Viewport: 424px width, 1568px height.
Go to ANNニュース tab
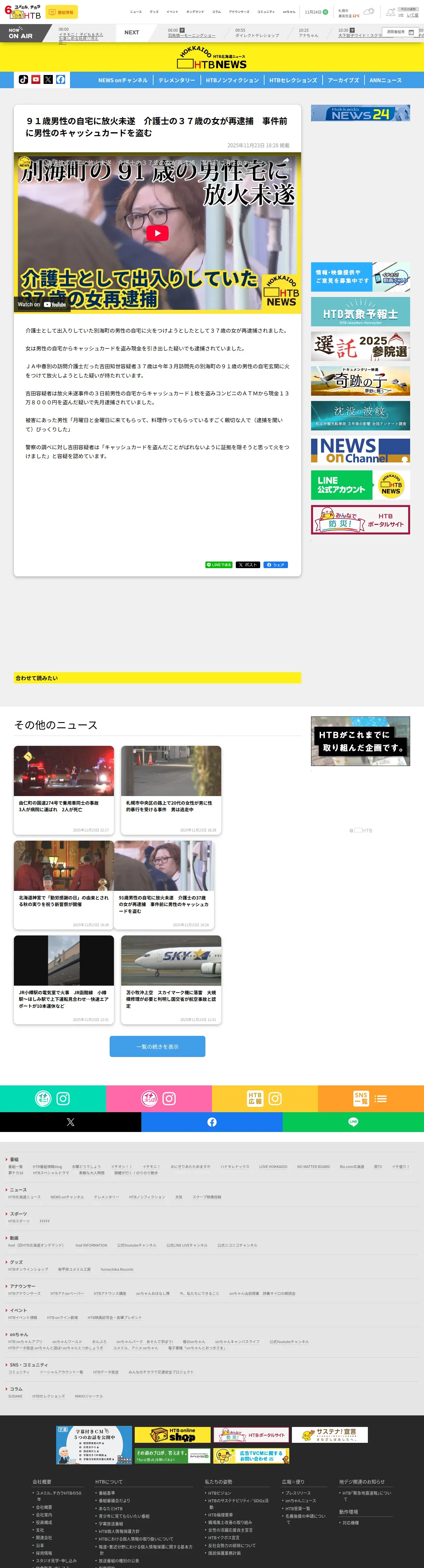(385, 80)
